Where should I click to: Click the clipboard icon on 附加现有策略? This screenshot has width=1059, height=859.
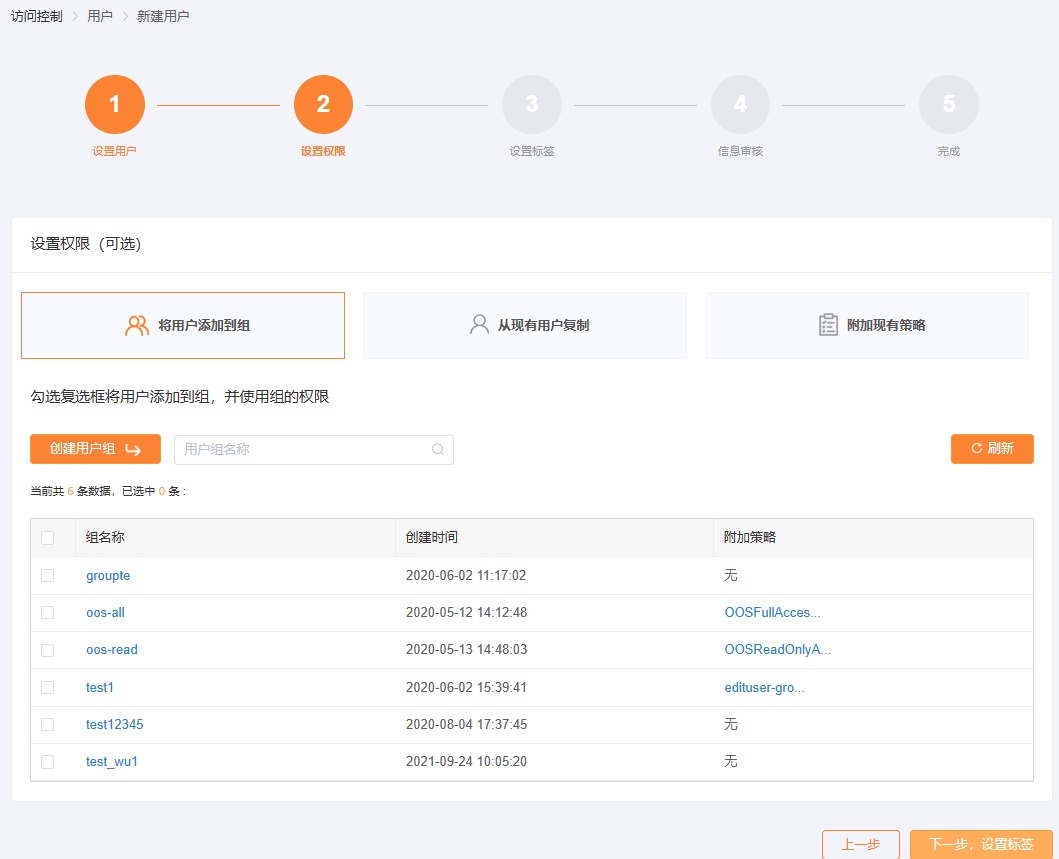[x=828, y=325]
